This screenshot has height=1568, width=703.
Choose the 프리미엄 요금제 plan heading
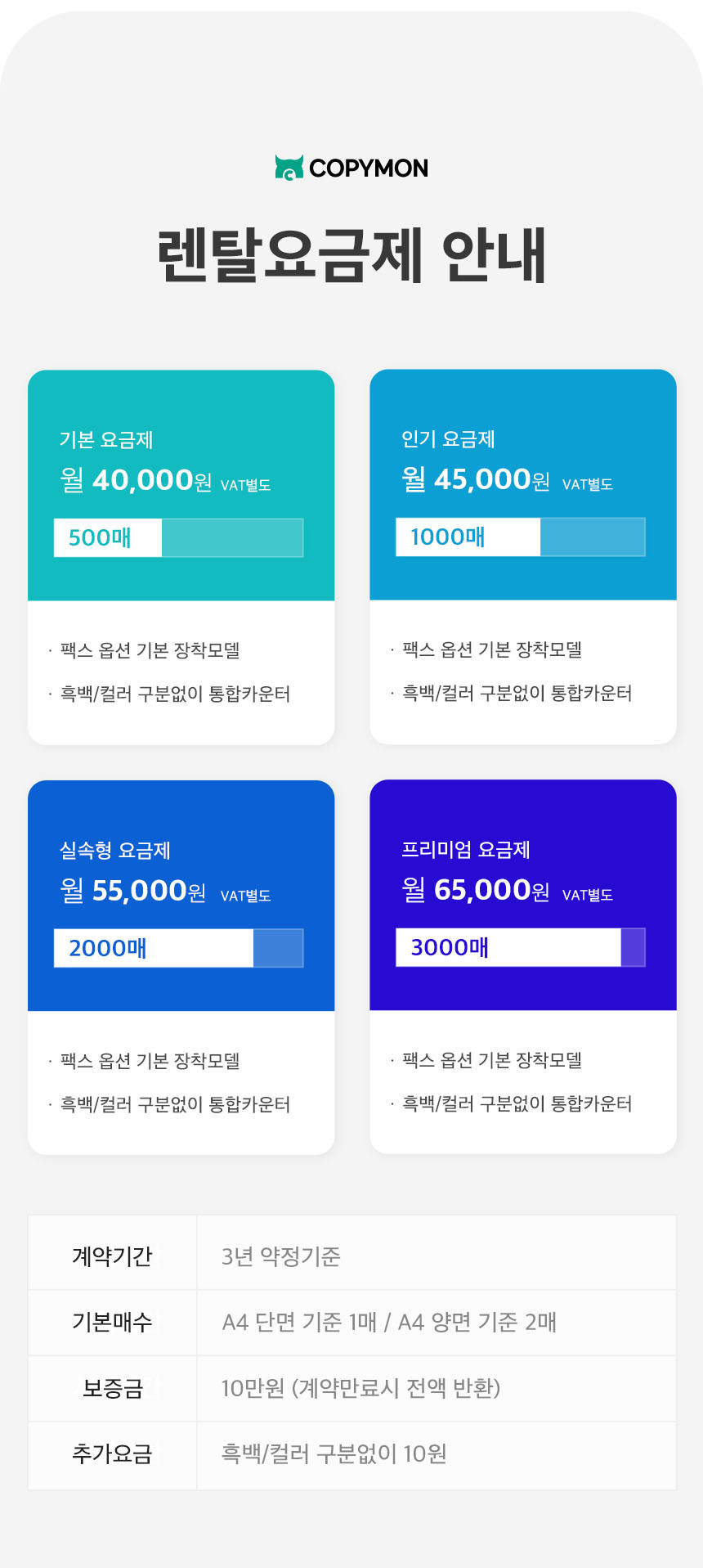tap(466, 850)
